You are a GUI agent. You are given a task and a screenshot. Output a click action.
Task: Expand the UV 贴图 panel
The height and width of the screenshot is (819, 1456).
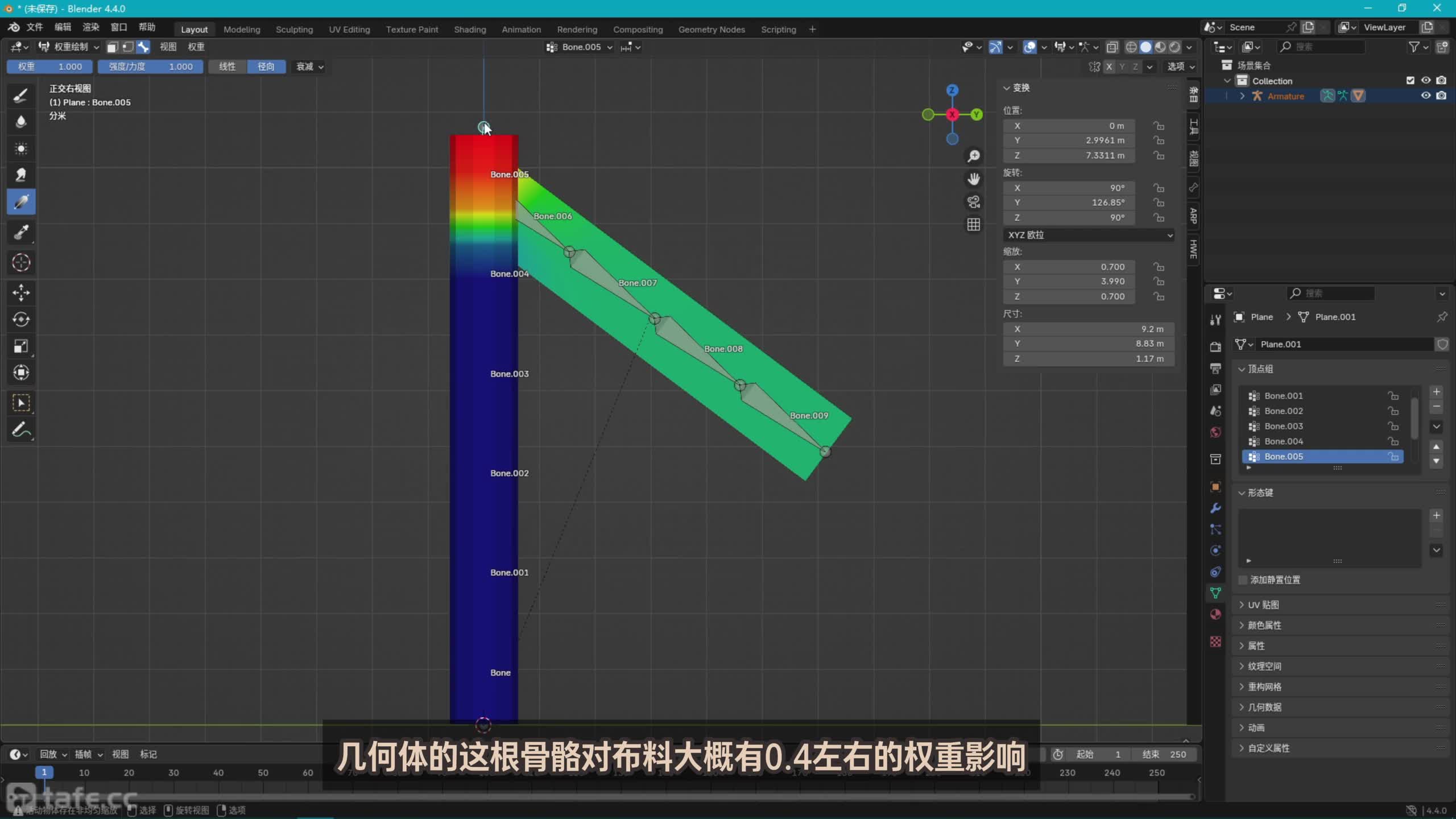(1263, 605)
